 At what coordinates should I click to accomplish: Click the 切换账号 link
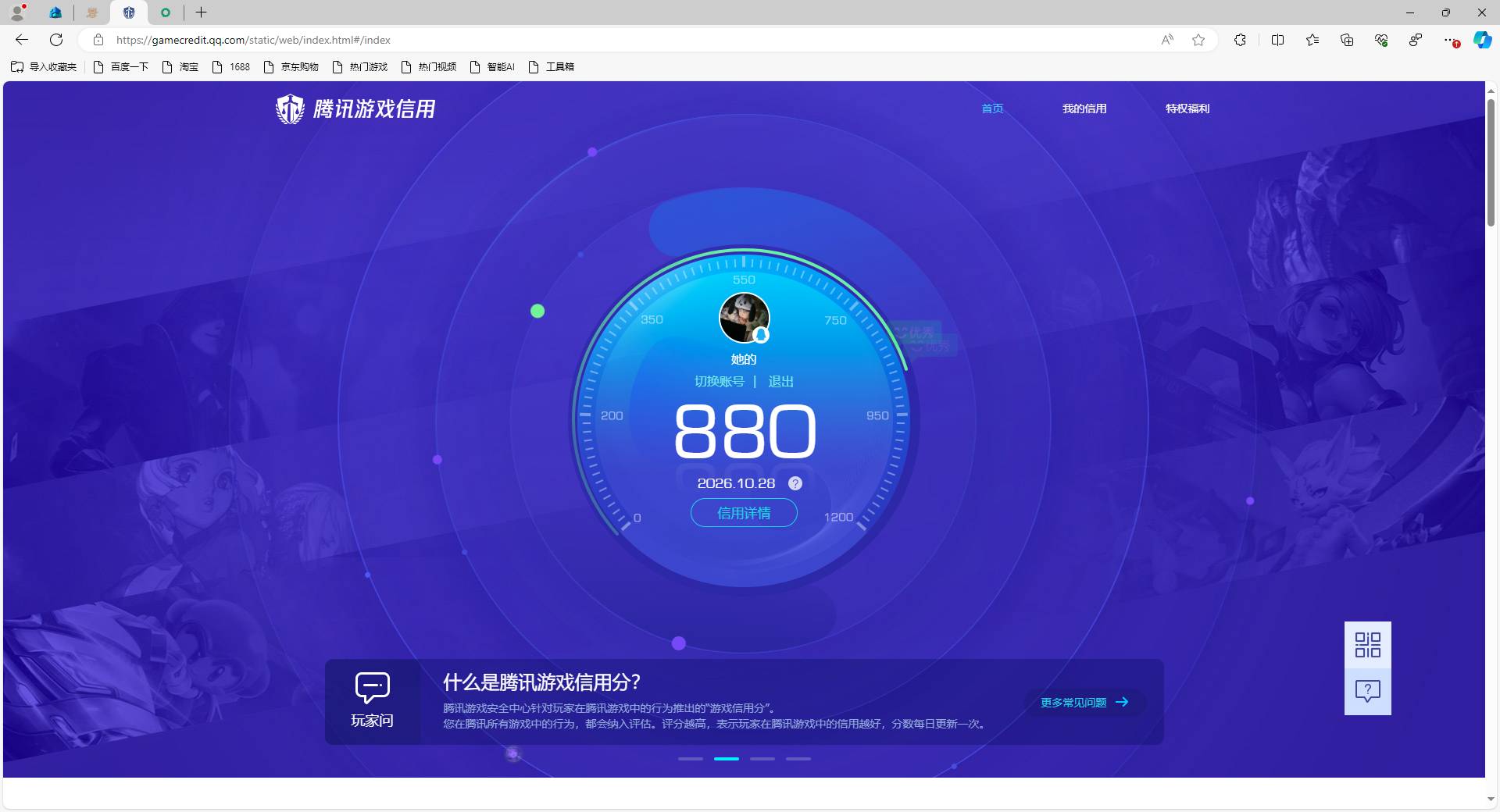click(x=720, y=381)
